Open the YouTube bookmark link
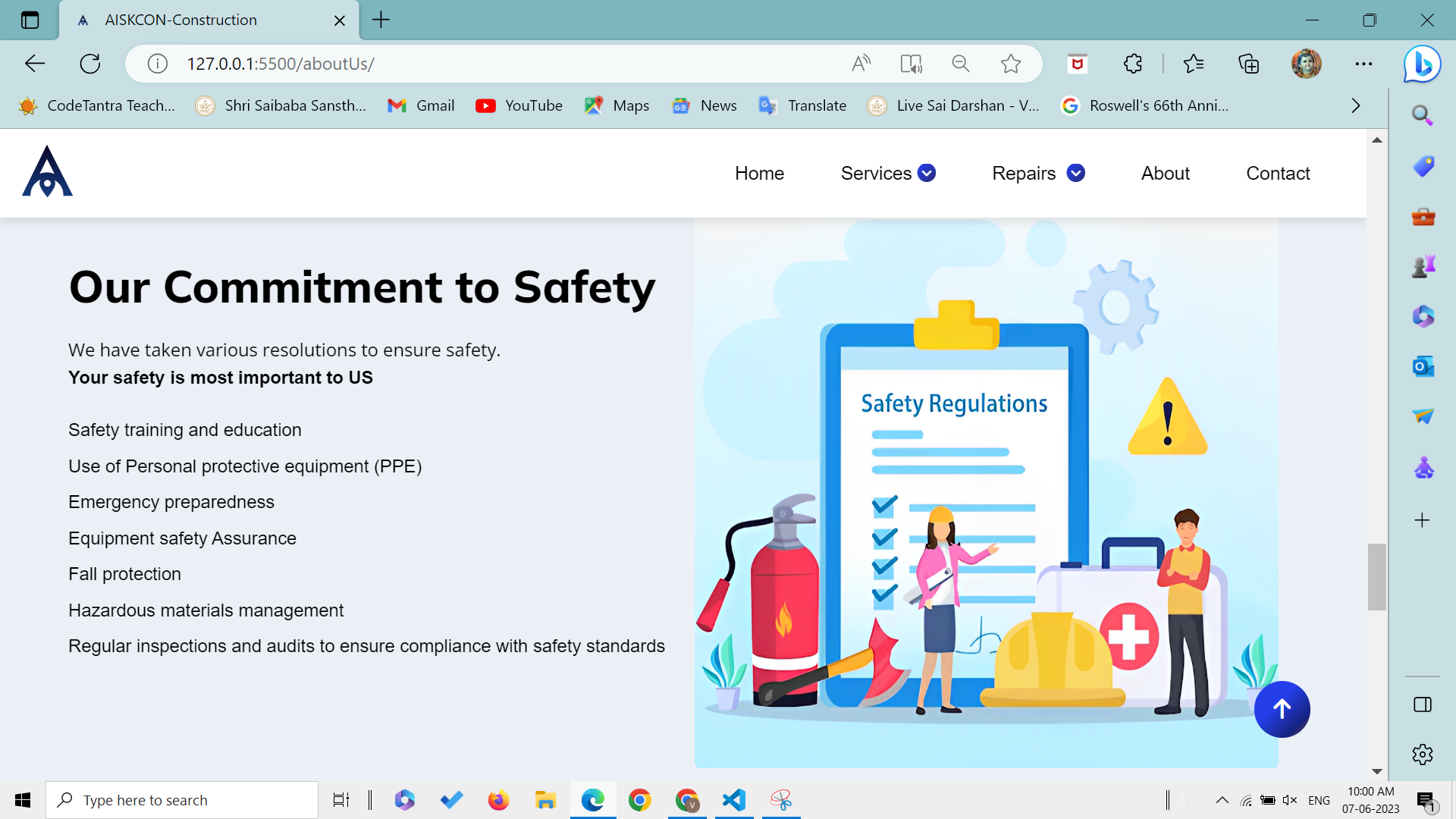The width and height of the screenshot is (1456, 819). [x=519, y=105]
